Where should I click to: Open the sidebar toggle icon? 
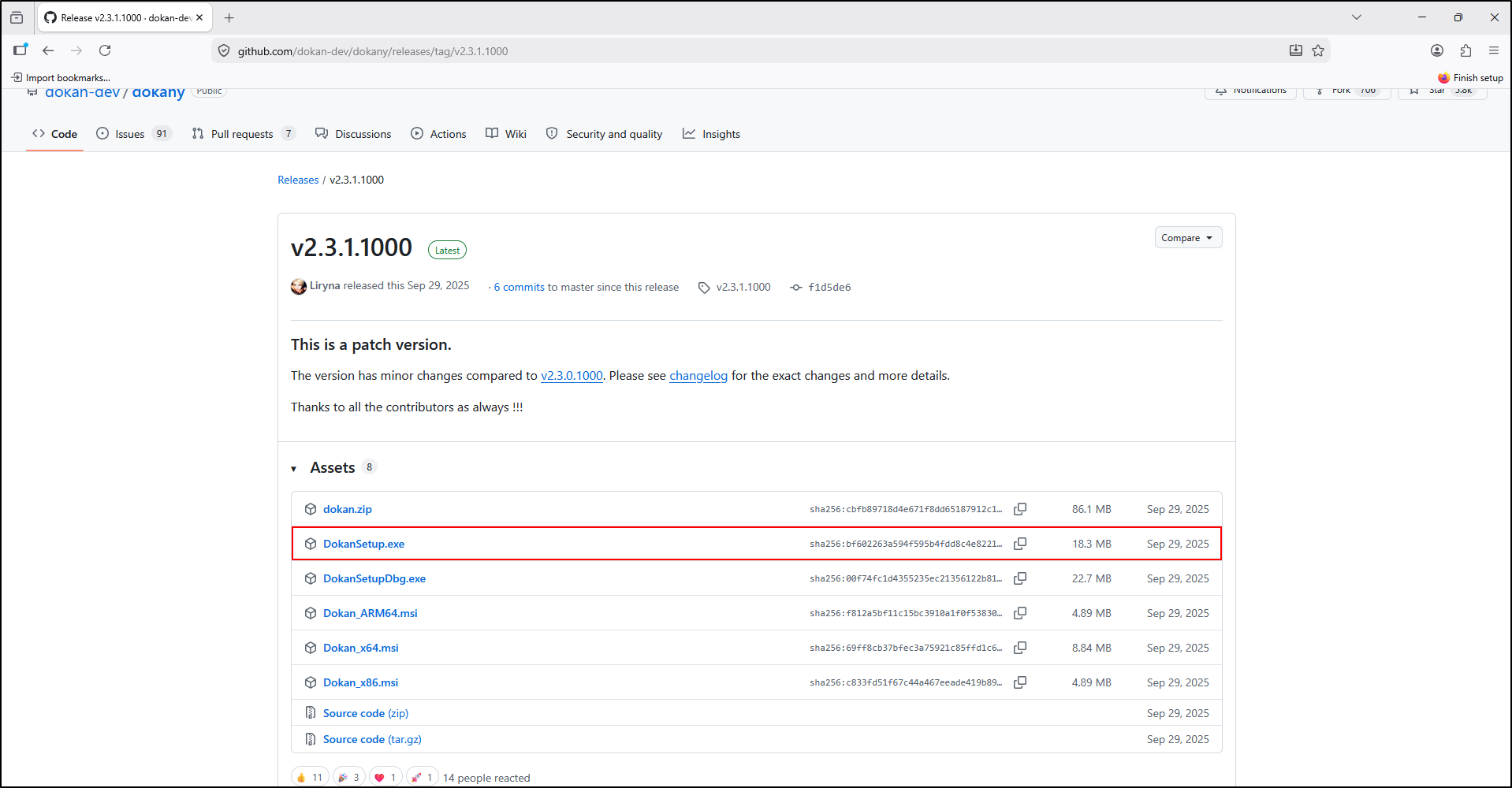tap(20, 50)
